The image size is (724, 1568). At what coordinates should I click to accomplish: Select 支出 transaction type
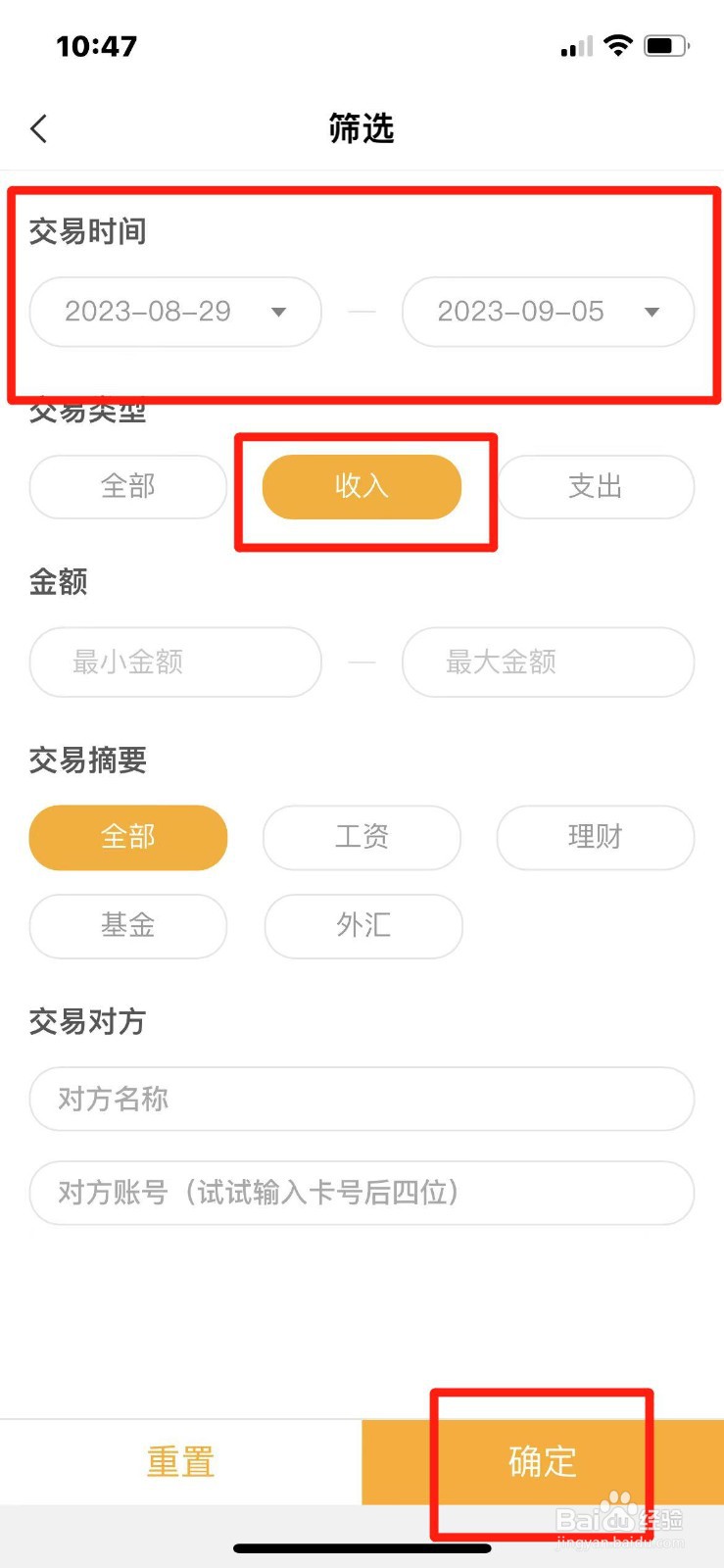[596, 486]
